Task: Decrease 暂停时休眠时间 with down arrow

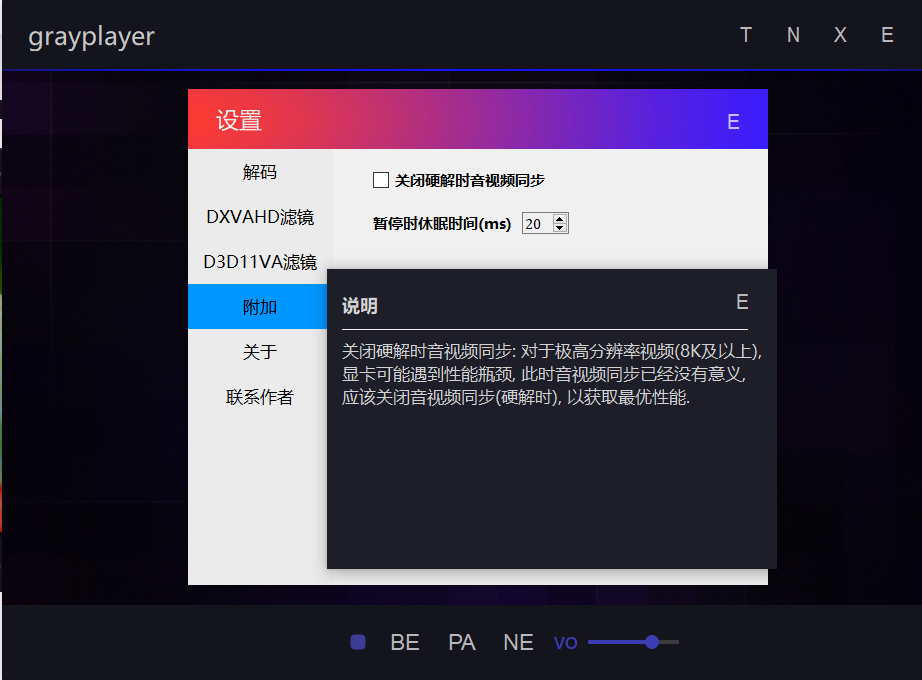Action: 561,228
